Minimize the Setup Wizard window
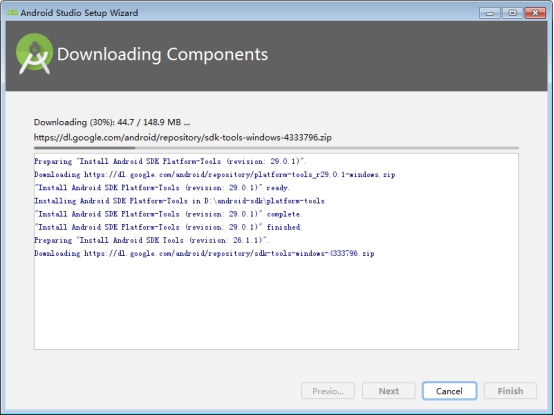The height and width of the screenshot is (415, 554). [490, 13]
